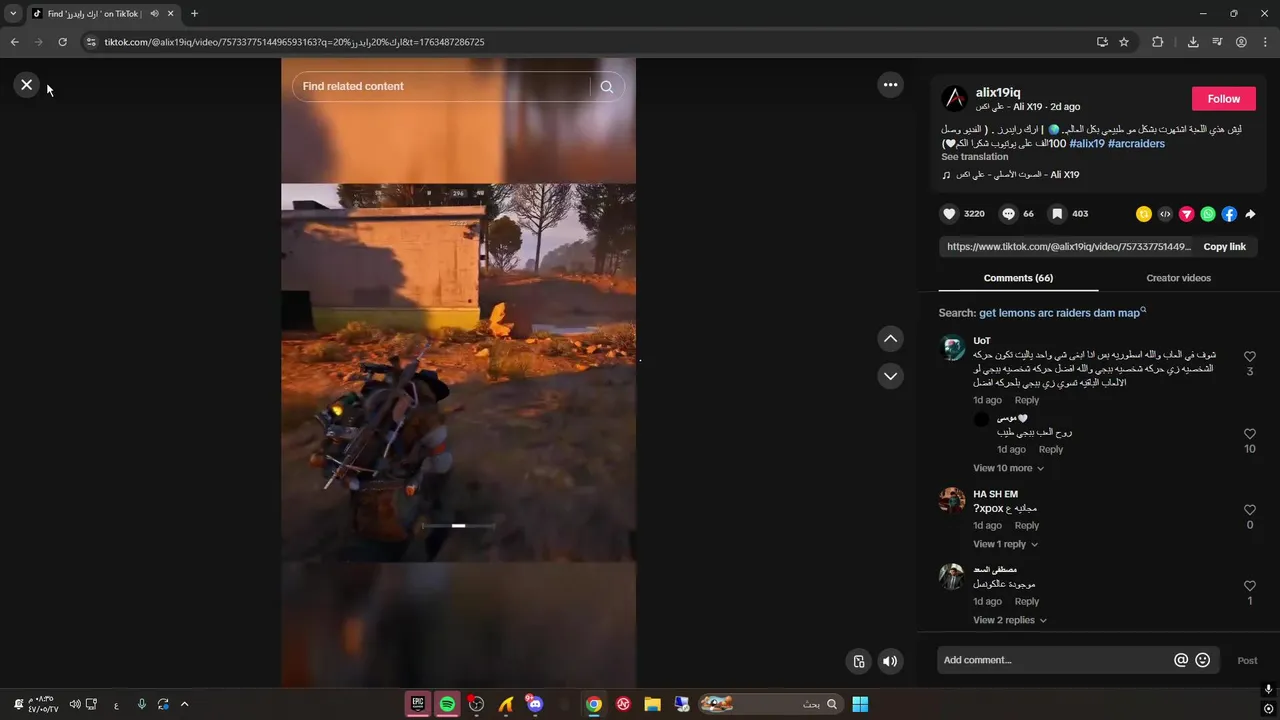Expand View 10 more replies

[x=1008, y=468]
